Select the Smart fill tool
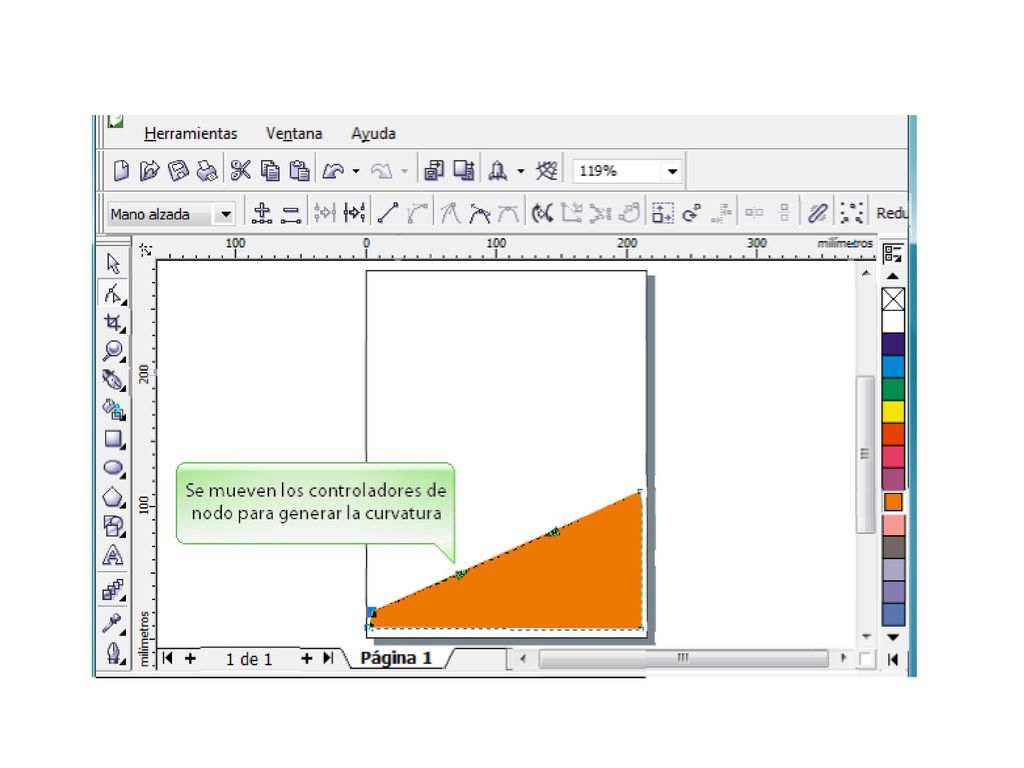The image size is (1024, 768). pyautogui.click(x=114, y=409)
